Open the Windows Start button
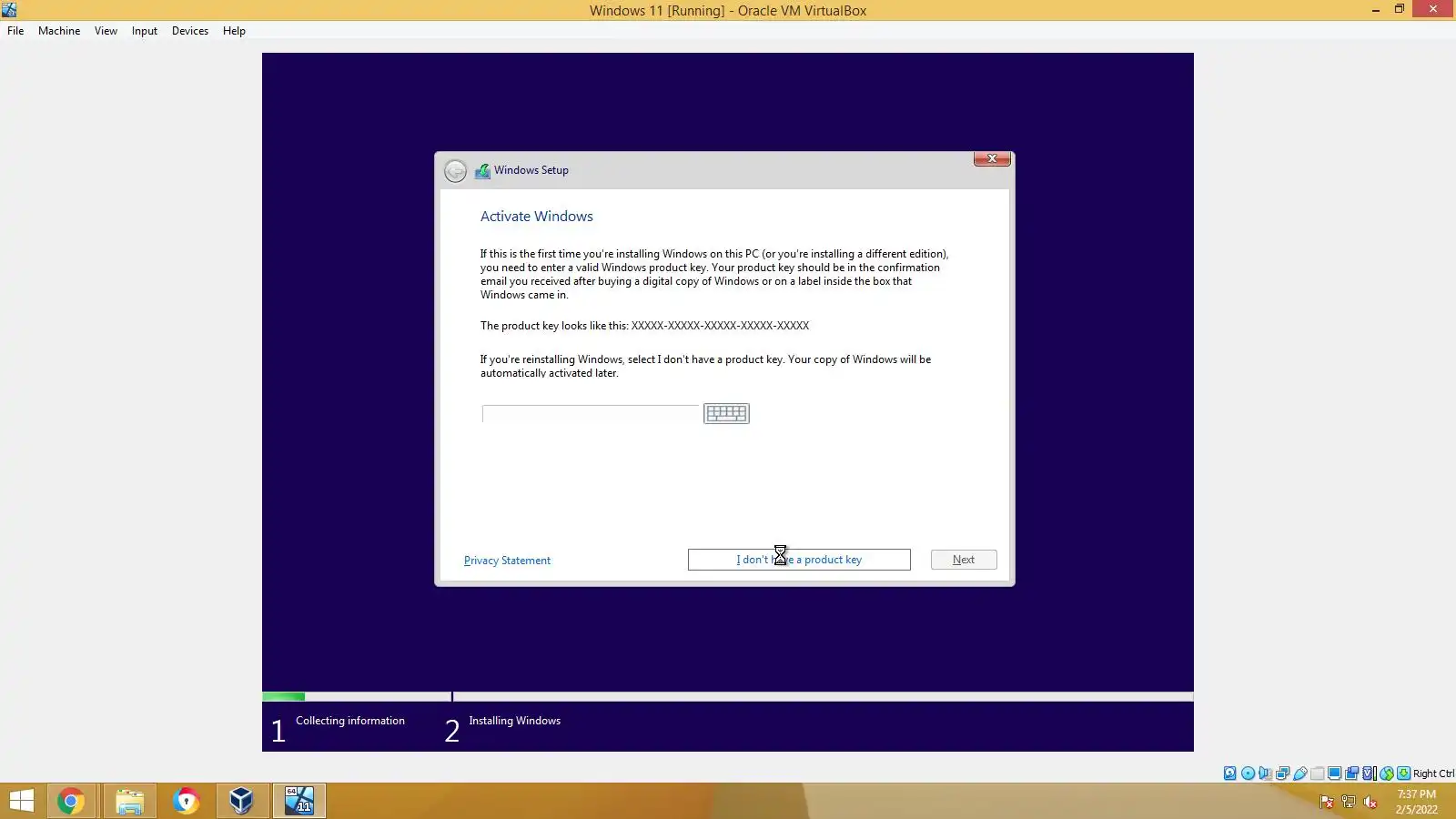 tap(21, 801)
